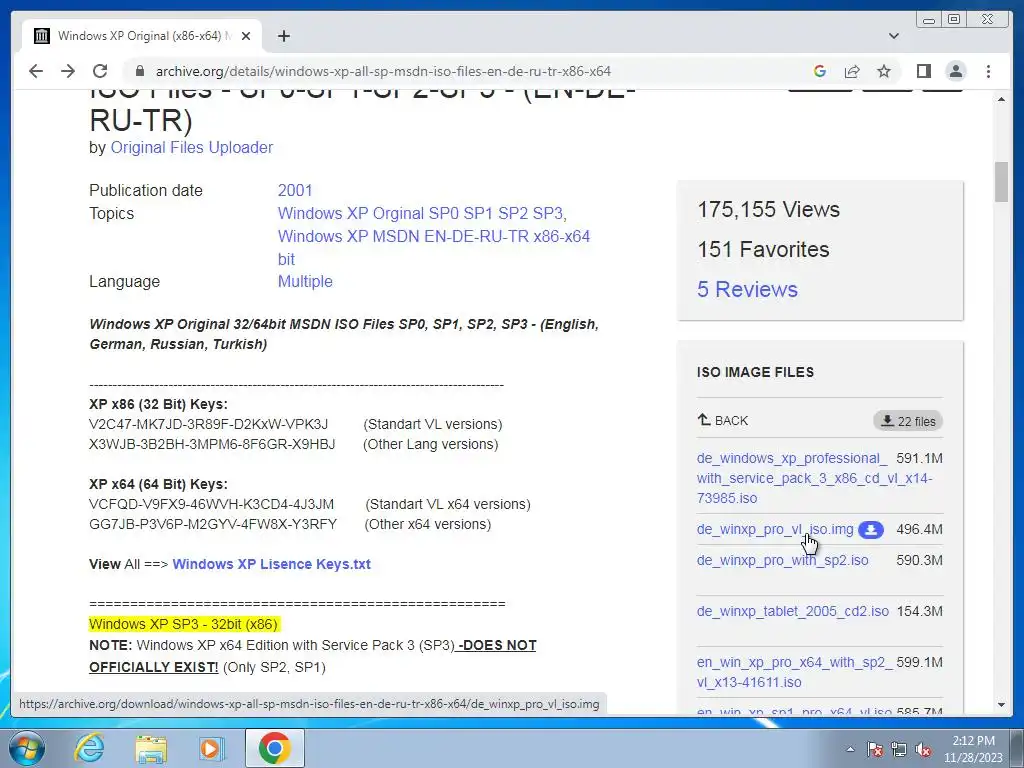Click the muted volume icon in tray
The height and width of the screenshot is (768, 1024).
[x=923, y=749]
